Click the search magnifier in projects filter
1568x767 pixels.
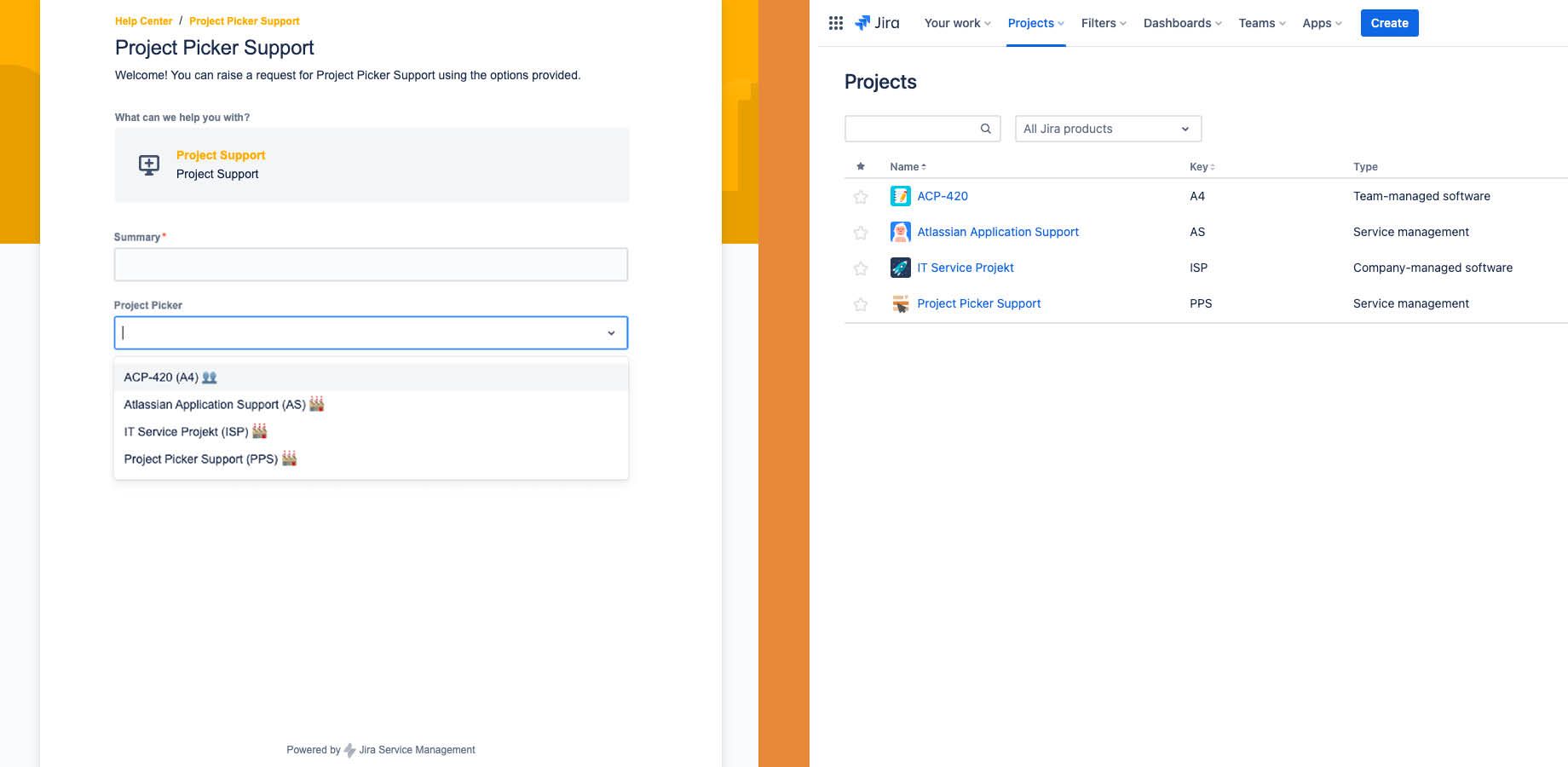click(986, 129)
